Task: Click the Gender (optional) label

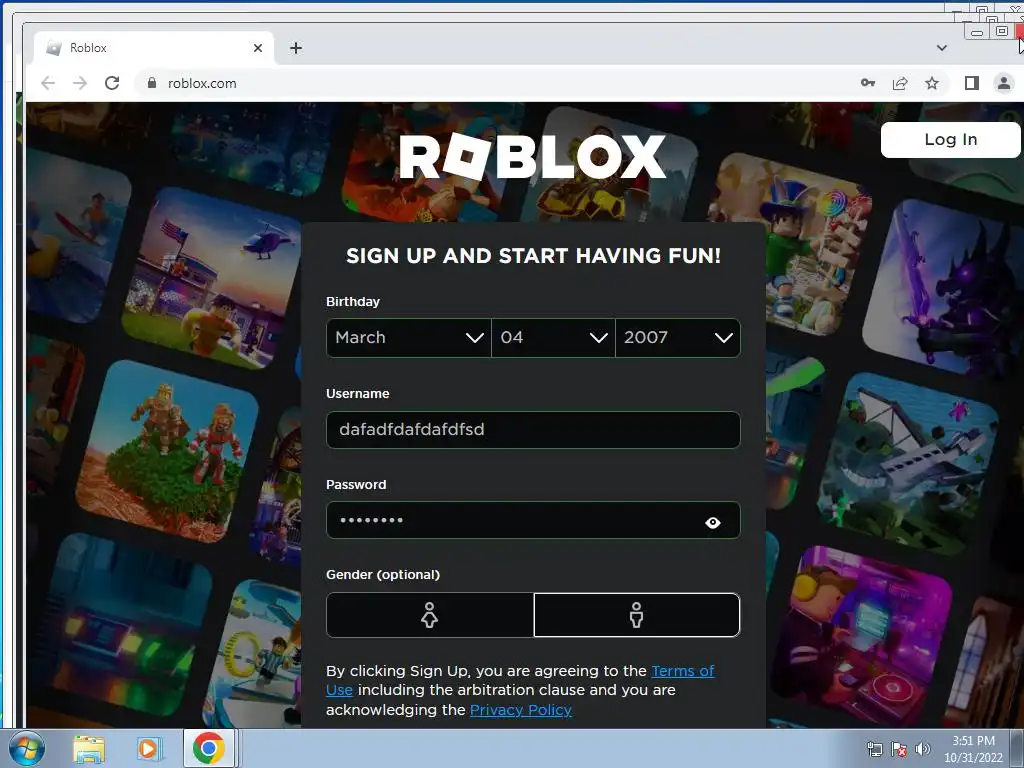Action: 383,575
